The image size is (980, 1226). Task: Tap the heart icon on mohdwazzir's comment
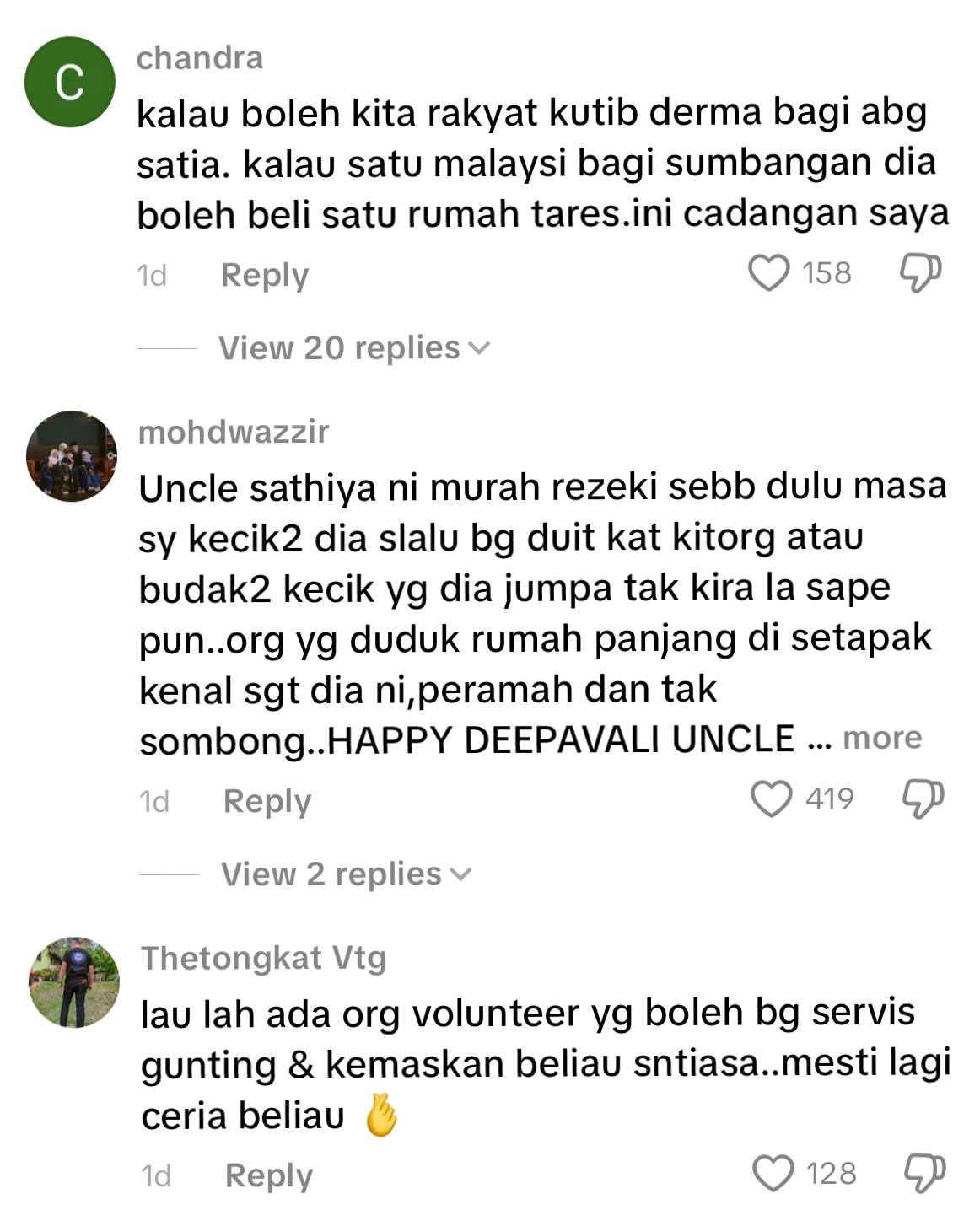pyautogui.click(x=771, y=799)
